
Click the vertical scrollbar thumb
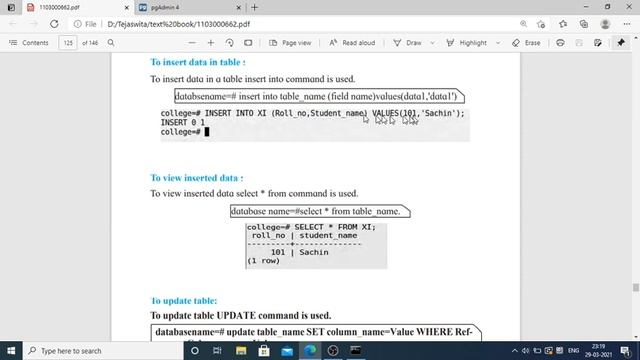[636, 287]
